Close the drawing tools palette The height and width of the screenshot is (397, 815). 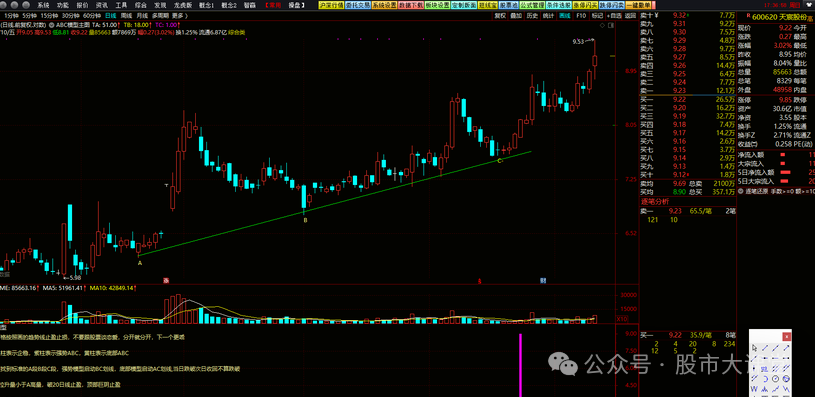(x=786, y=337)
